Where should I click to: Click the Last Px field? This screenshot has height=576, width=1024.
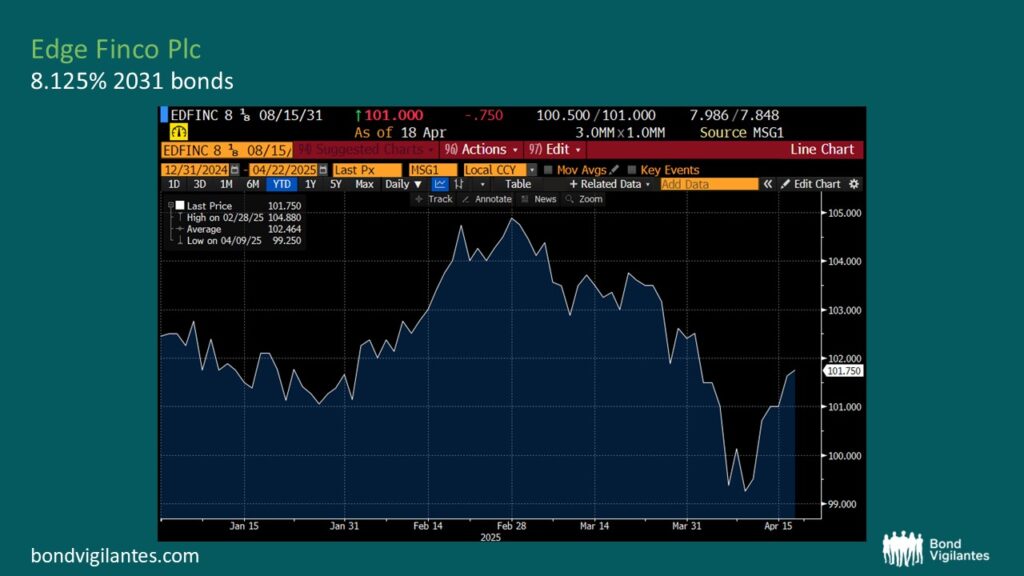pos(367,170)
